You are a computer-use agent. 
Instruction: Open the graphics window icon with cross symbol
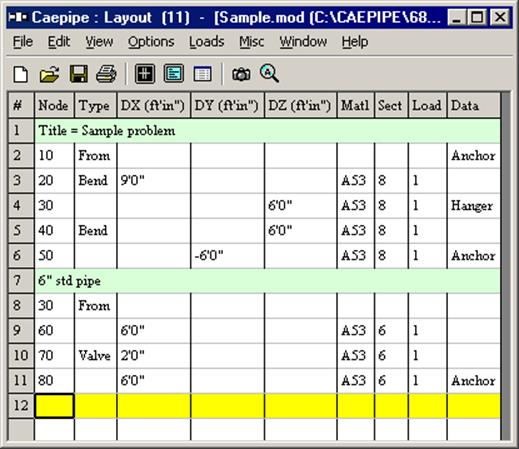145,74
